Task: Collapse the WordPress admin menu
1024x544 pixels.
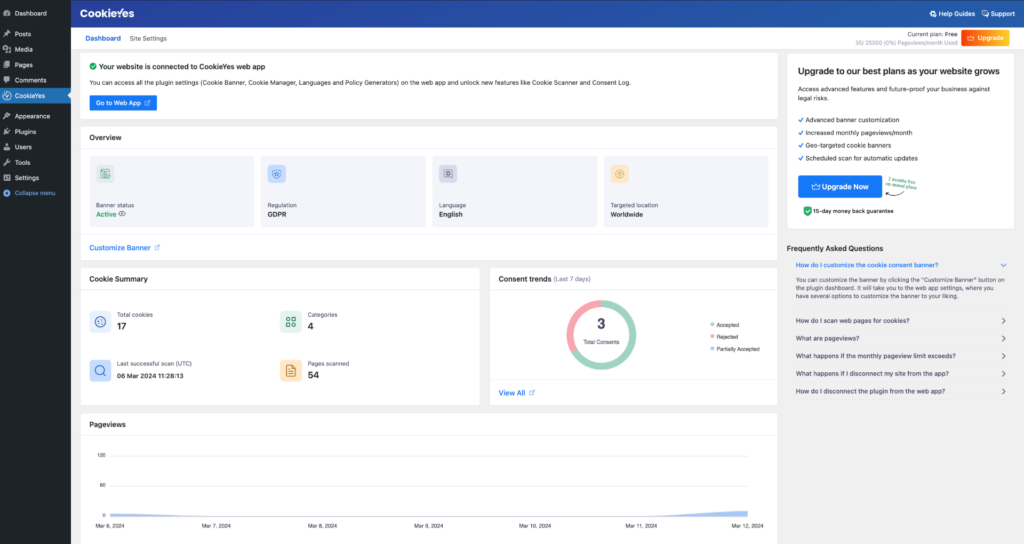Action: tap(35, 192)
